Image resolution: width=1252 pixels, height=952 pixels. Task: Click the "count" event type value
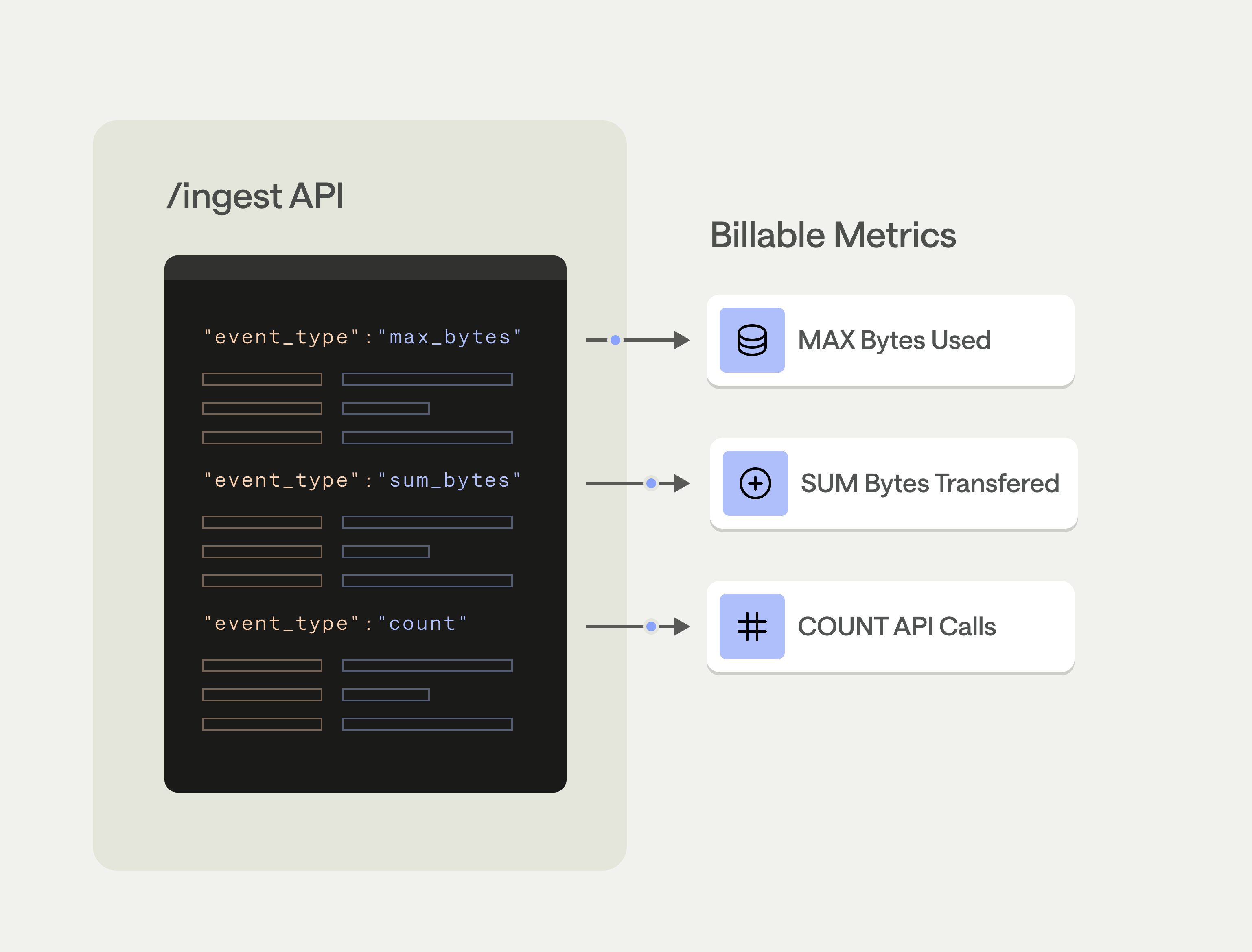tap(422, 623)
